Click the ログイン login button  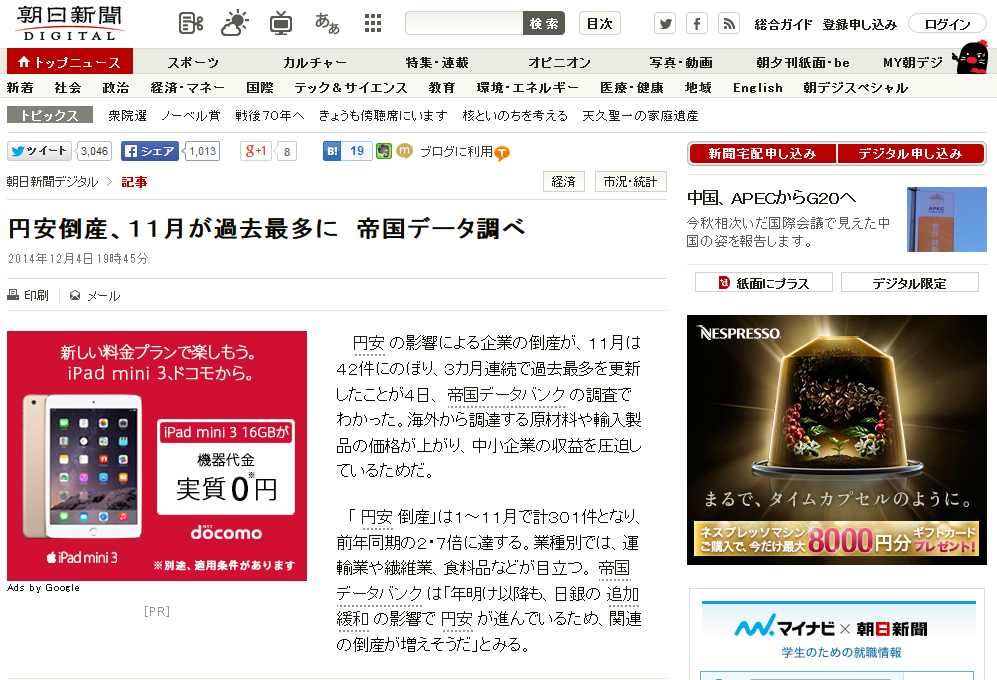click(947, 24)
